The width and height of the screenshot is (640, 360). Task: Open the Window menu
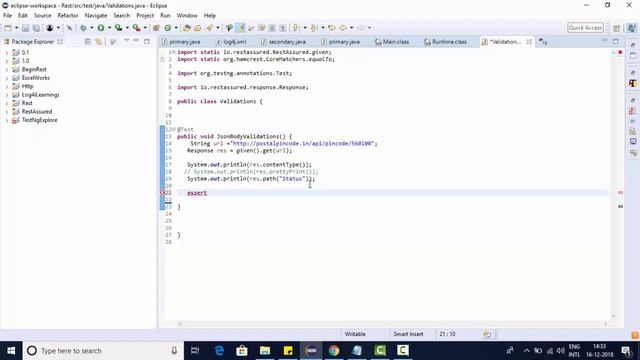(x=187, y=16)
